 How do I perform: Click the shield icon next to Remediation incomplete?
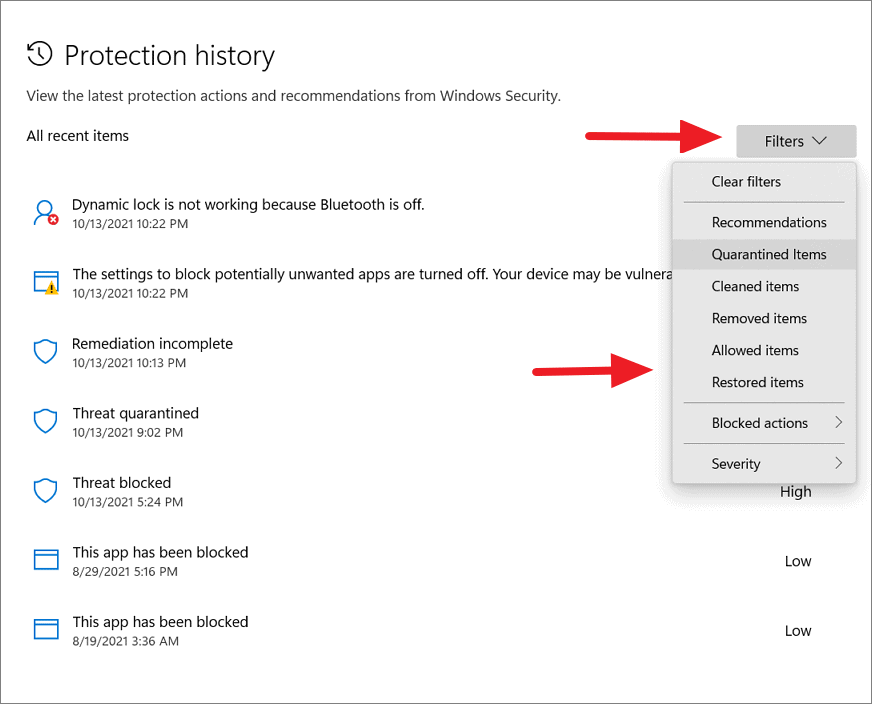point(45,351)
